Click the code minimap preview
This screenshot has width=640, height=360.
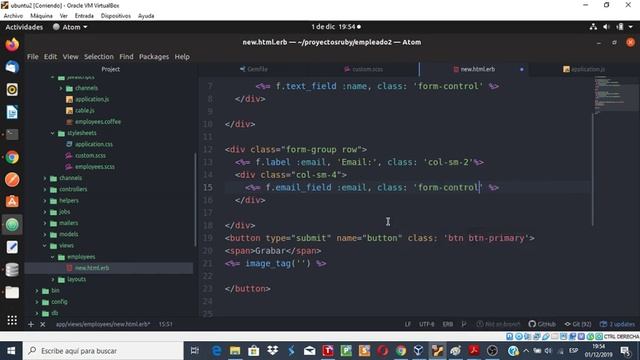(x=615, y=95)
